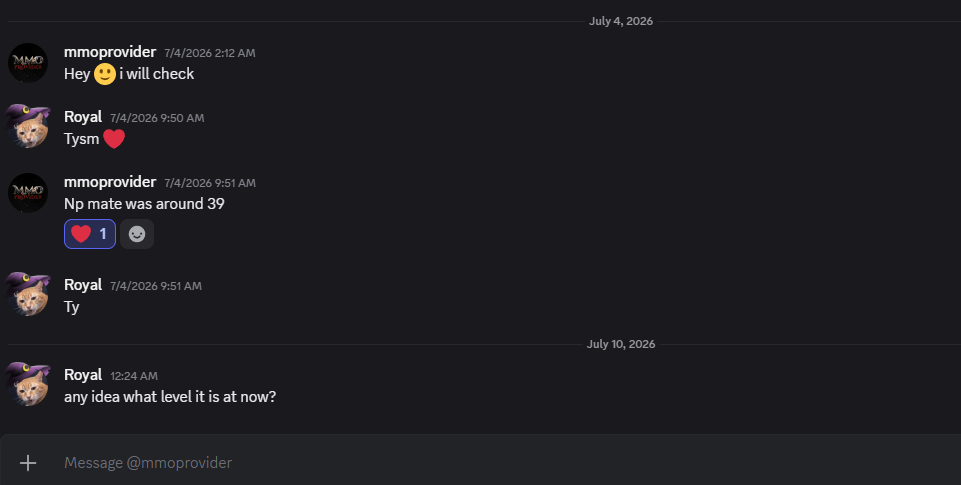Click Royal's cat avatar on the Tysm message
Viewport: 961px width, 485px height.
tap(28, 127)
